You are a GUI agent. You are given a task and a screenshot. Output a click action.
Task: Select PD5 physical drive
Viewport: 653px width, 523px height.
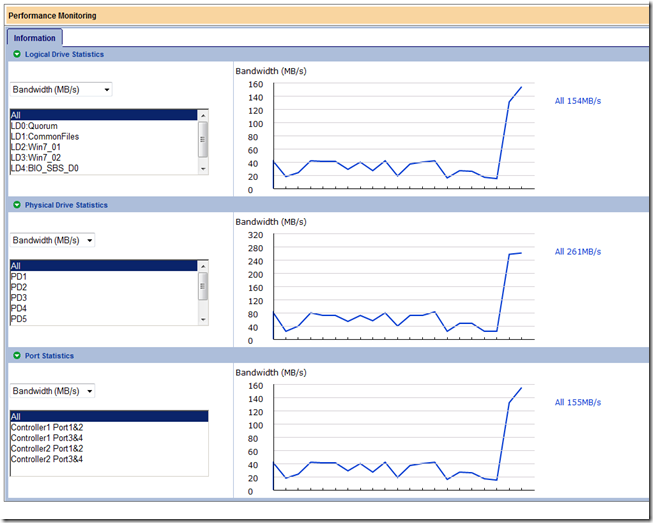[104, 319]
